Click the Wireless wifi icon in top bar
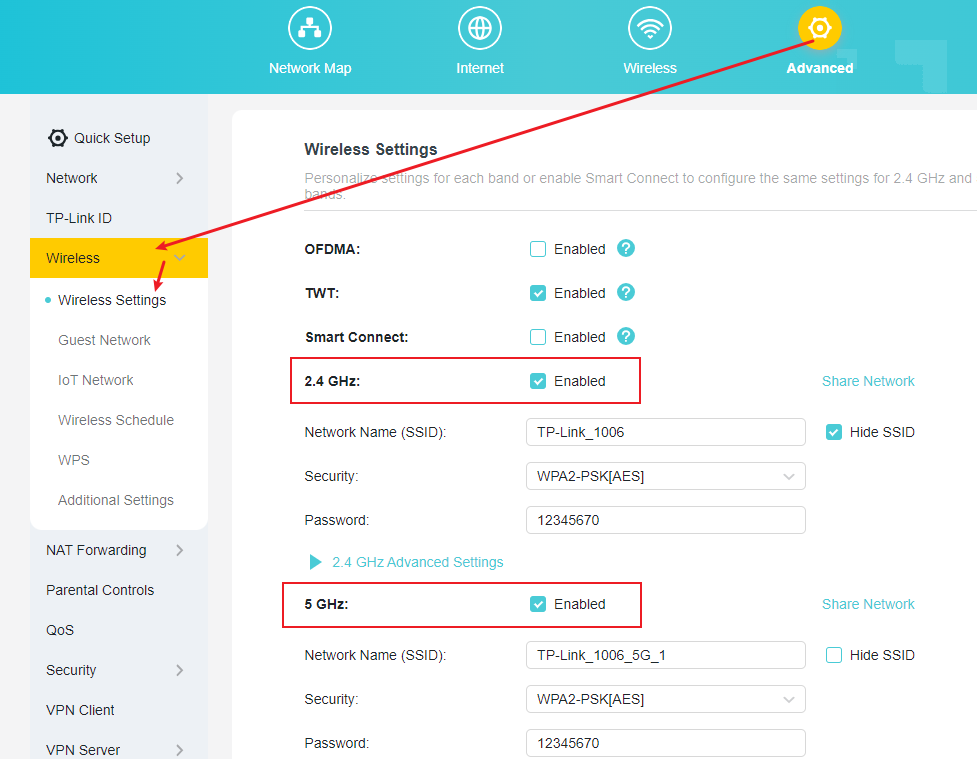This screenshot has width=977, height=759. click(x=650, y=28)
